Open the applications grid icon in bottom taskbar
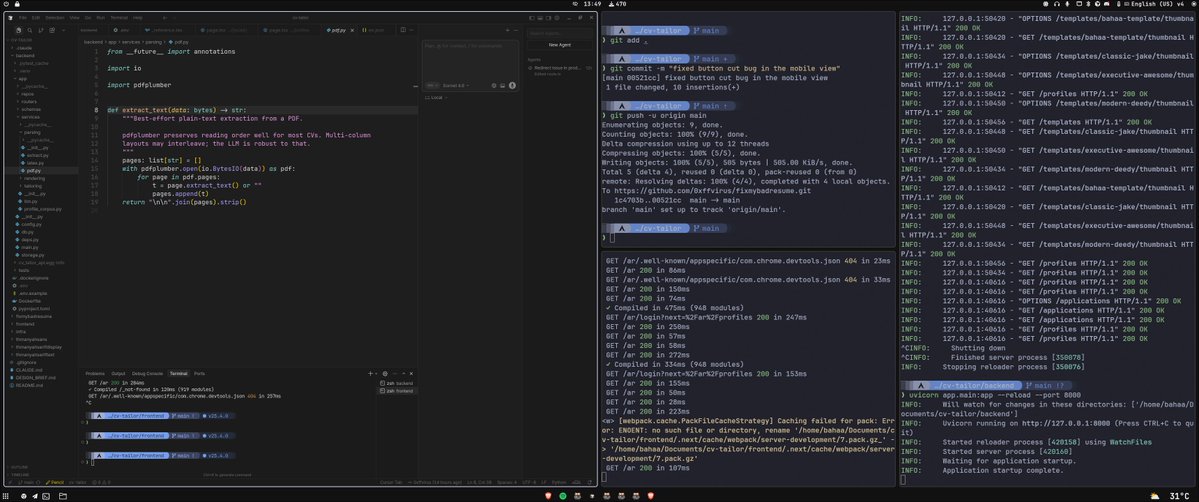Image resolution: width=1199 pixels, height=502 pixels. (5, 496)
